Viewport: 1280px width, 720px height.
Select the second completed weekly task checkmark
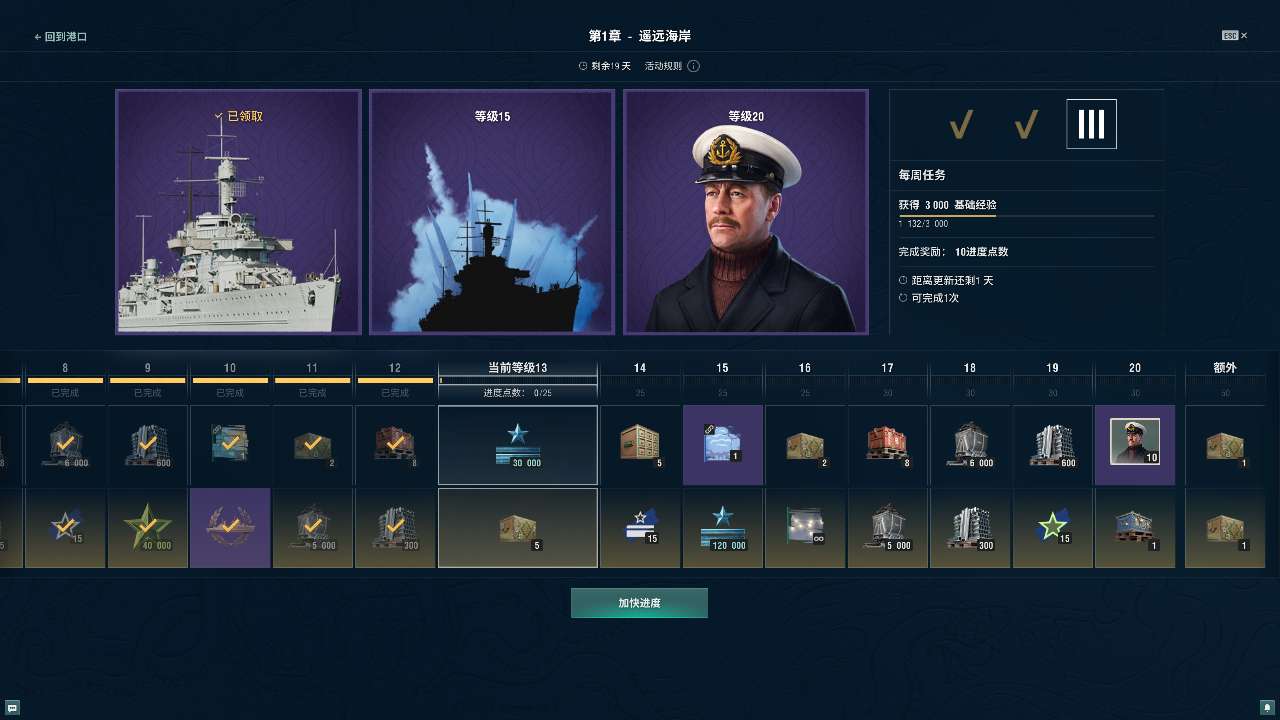coord(1026,125)
